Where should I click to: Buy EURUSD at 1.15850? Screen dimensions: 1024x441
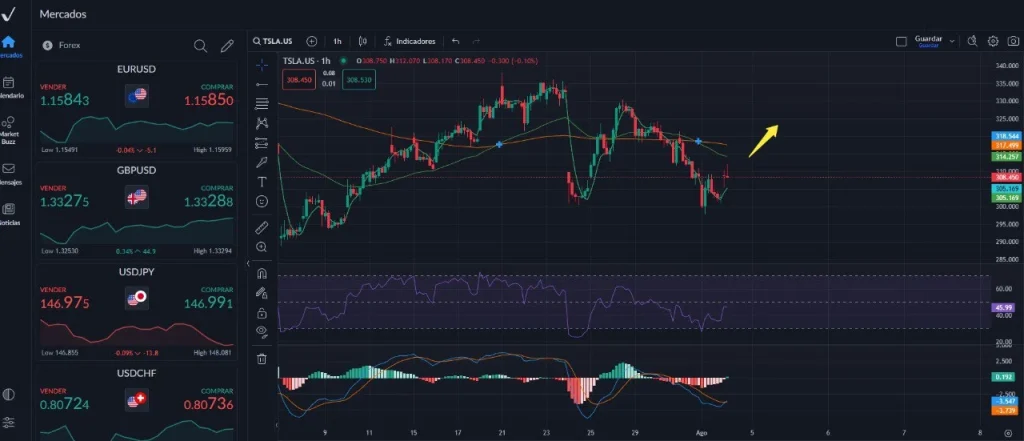208,101
